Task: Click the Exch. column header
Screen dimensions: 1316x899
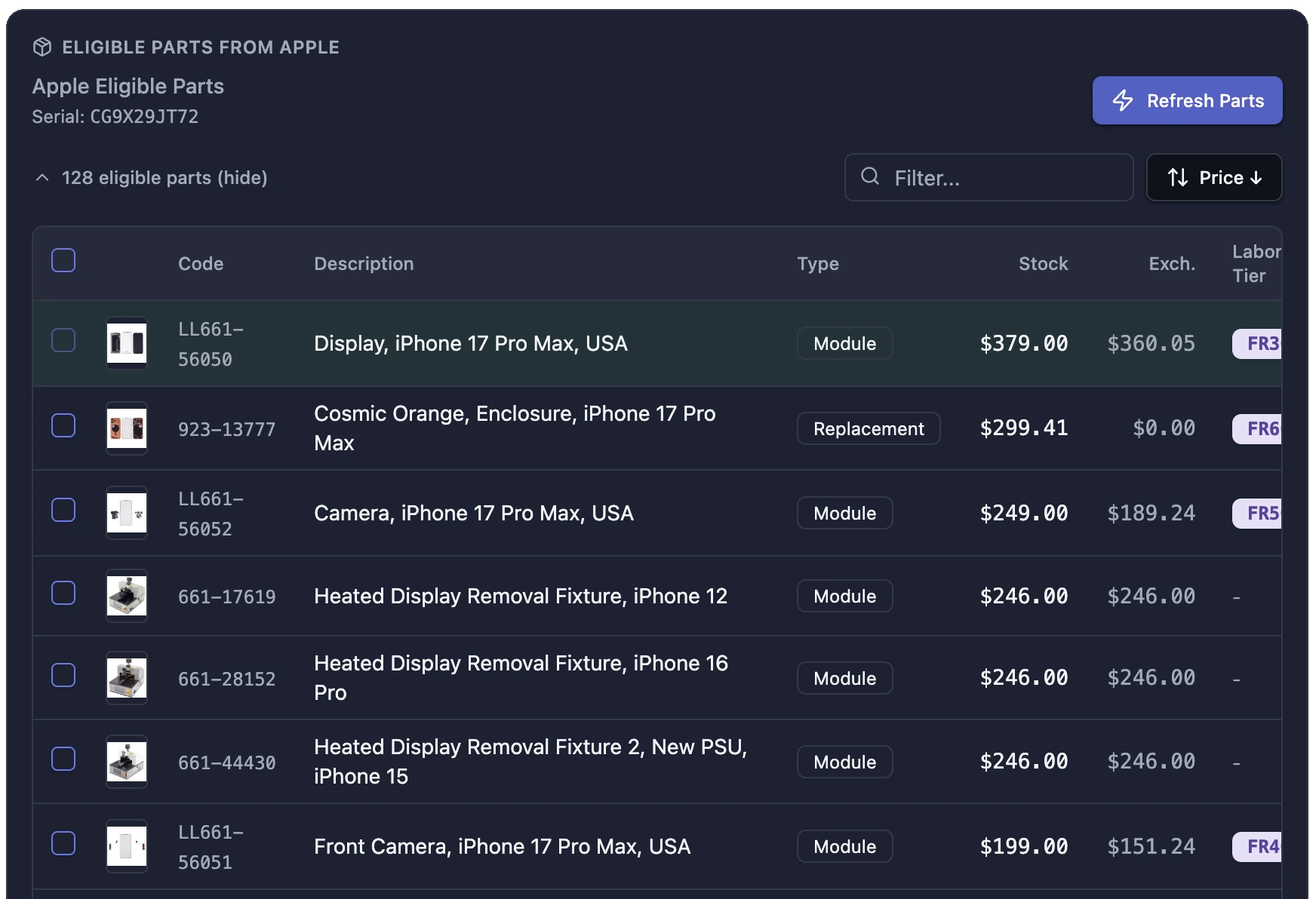Action: point(1172,264)
